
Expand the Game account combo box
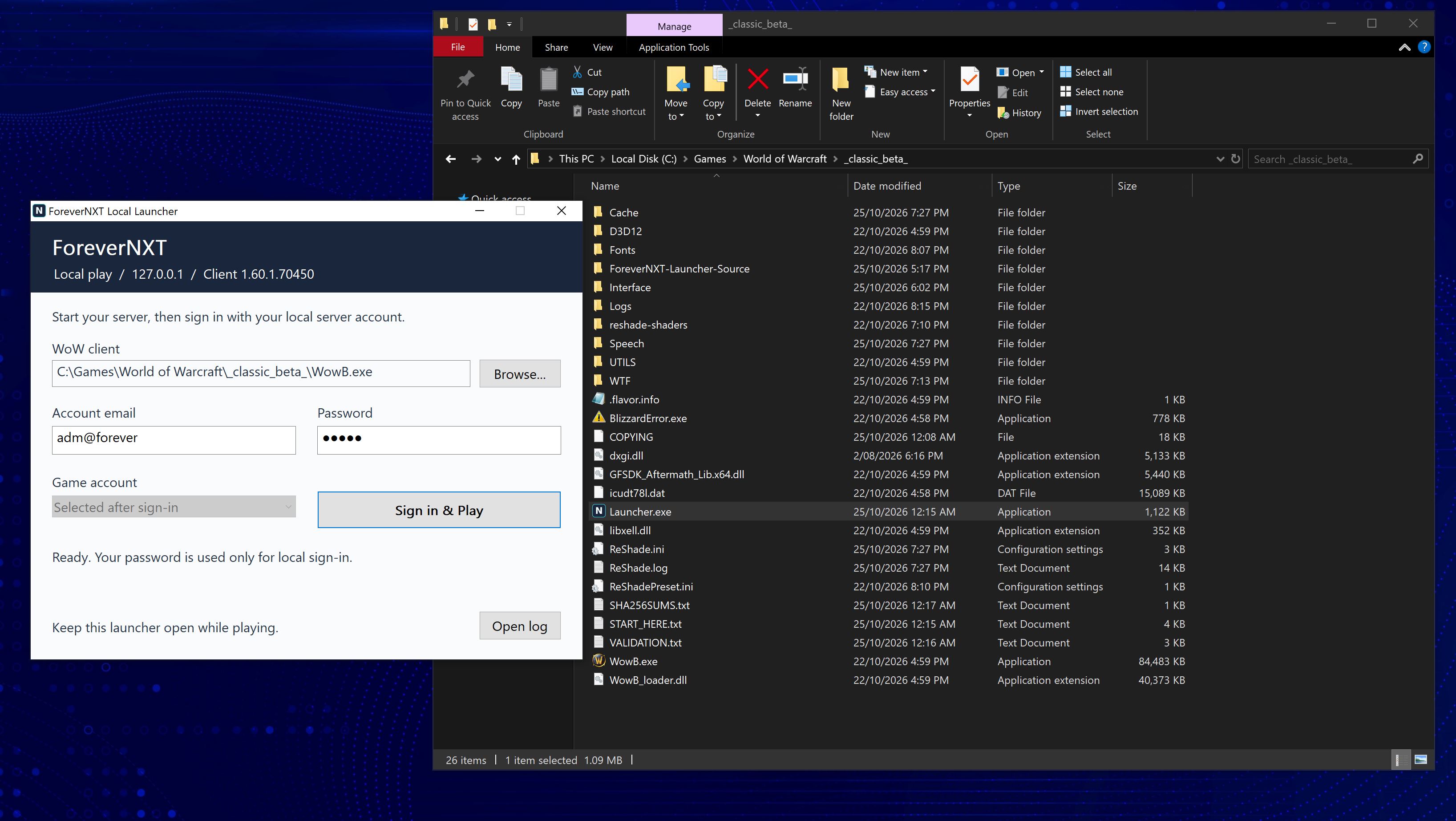pos(174,507)
